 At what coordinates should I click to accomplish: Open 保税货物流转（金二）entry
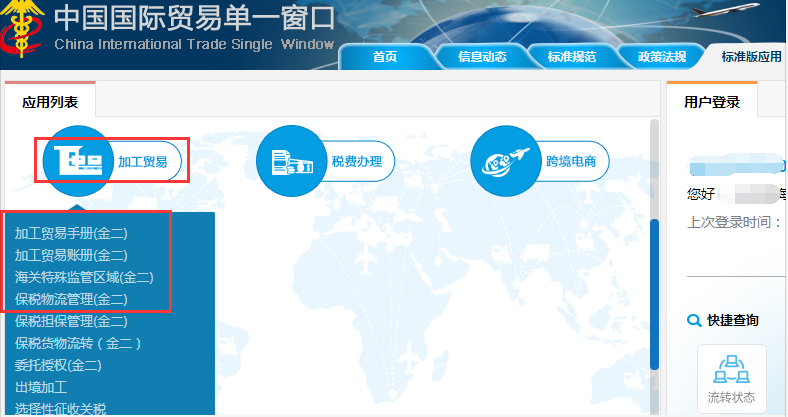point(78,343)
